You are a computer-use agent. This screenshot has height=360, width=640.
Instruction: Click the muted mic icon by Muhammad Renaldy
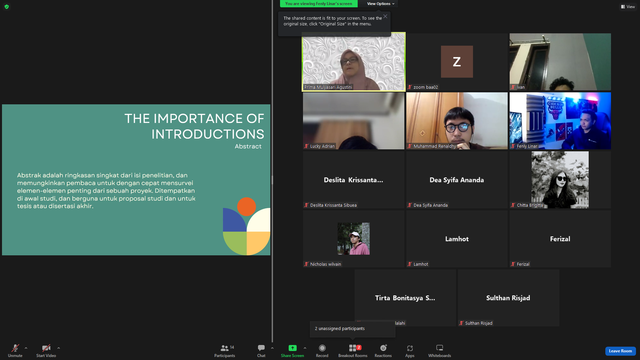[410, 146]
